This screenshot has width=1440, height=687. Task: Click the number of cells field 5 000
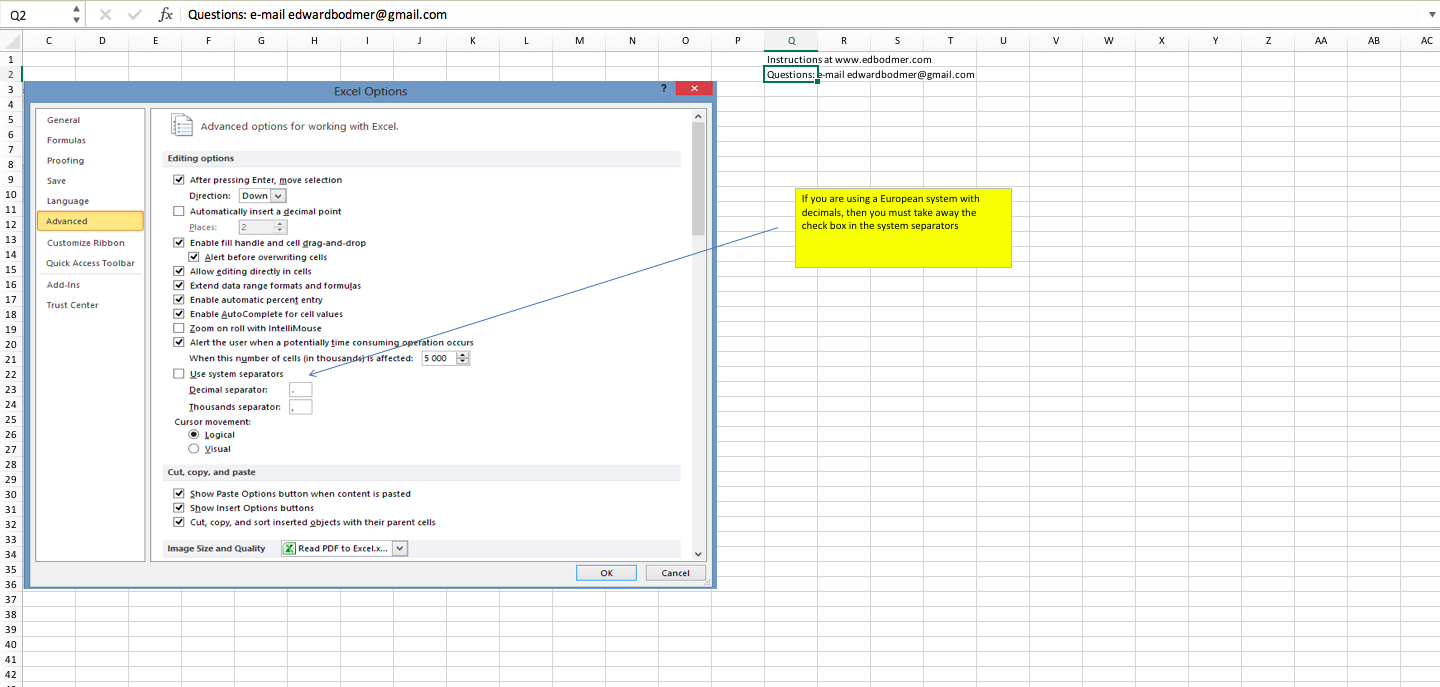click(x=438, y=358)
